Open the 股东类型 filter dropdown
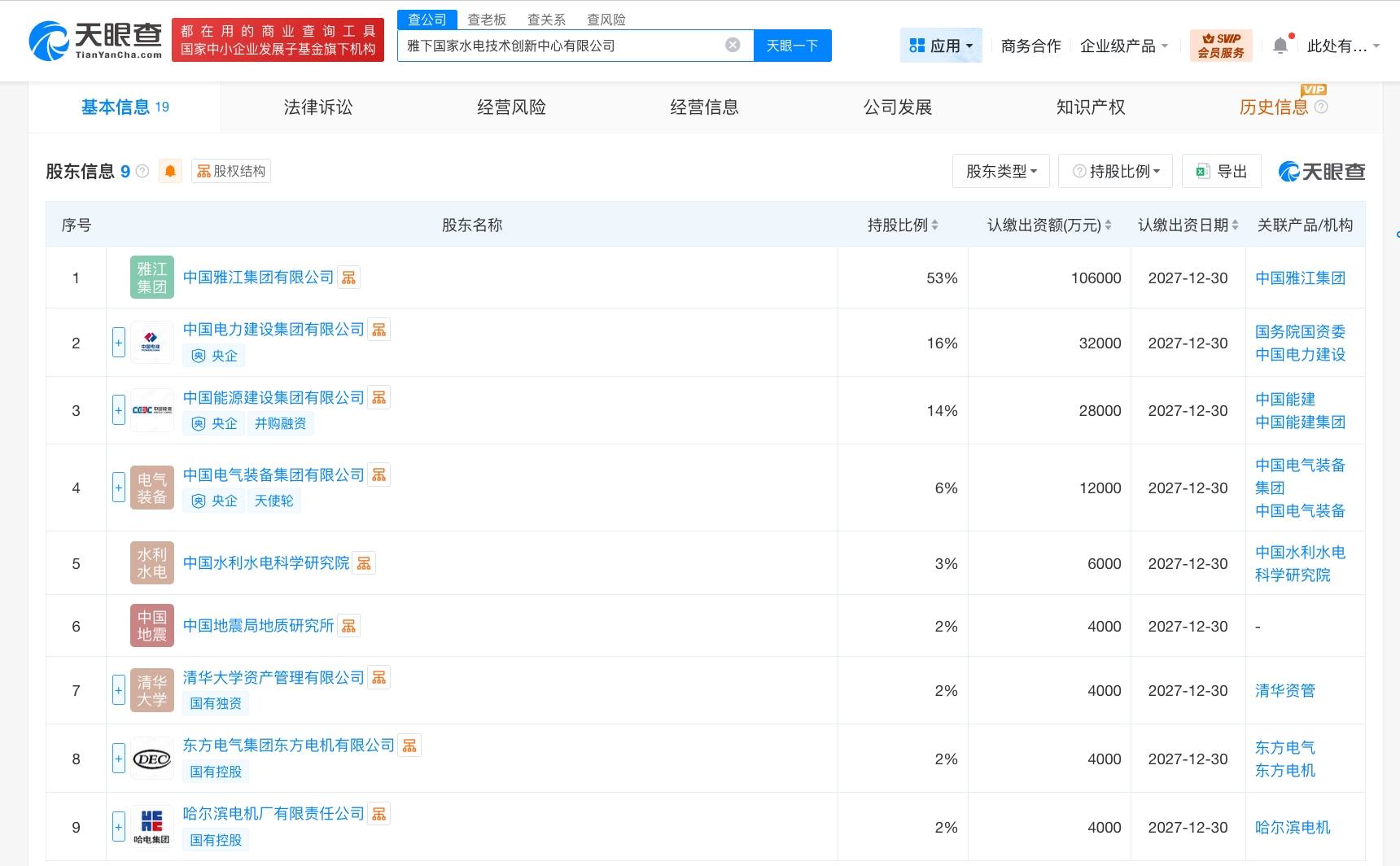This screenshot has height=866, width=1400. [1000, 171]
